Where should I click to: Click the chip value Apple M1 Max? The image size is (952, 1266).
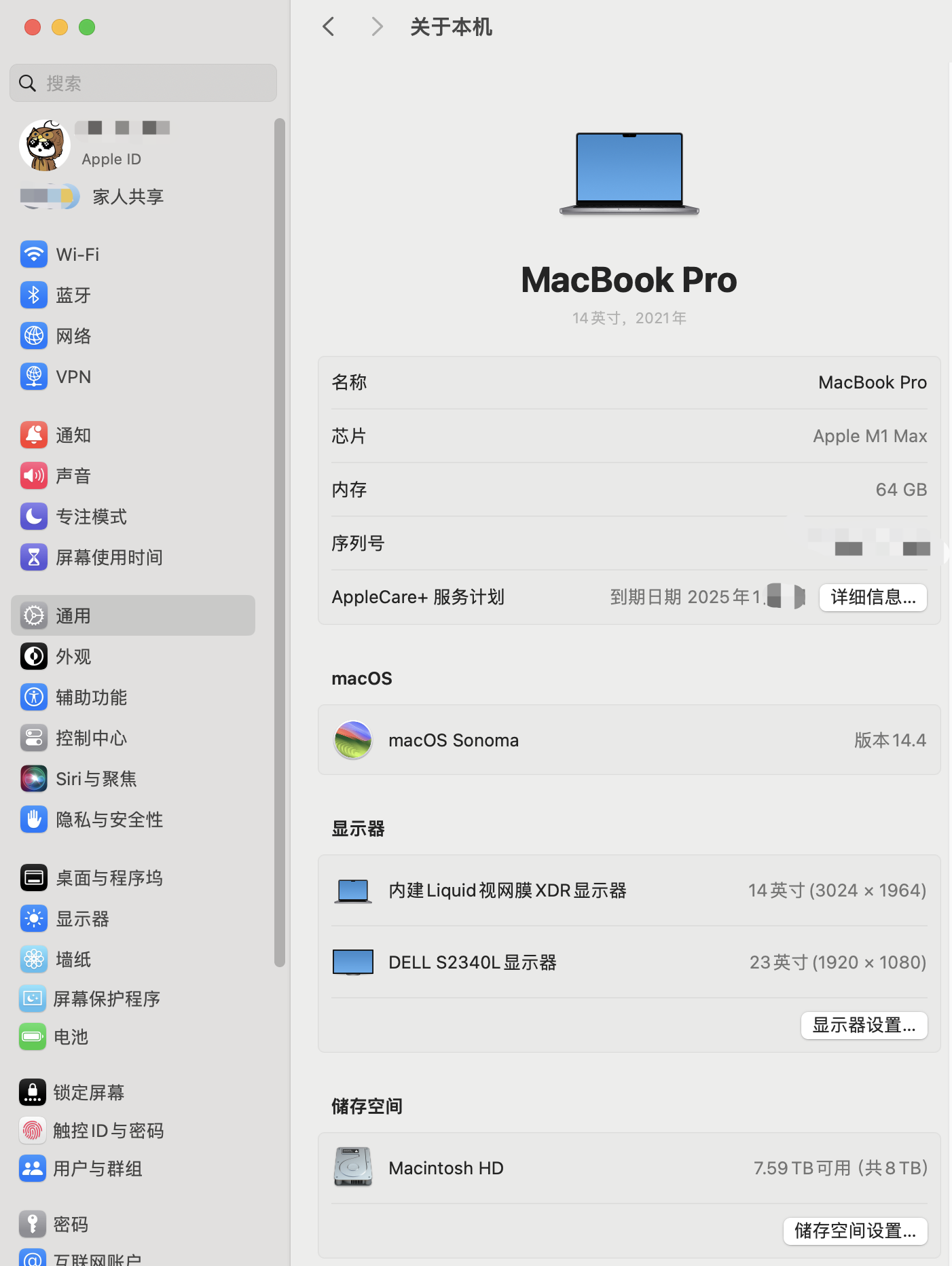tap(870, 436)
